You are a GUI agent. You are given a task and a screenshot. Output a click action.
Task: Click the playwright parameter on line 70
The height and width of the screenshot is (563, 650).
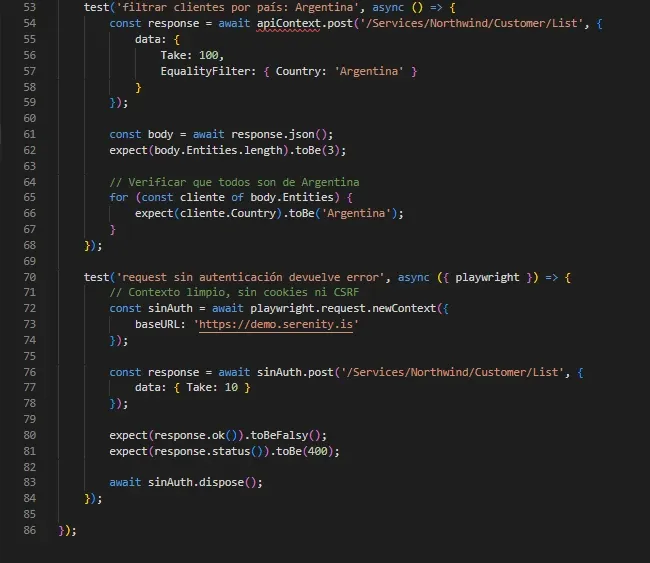(x=487, y=277)
